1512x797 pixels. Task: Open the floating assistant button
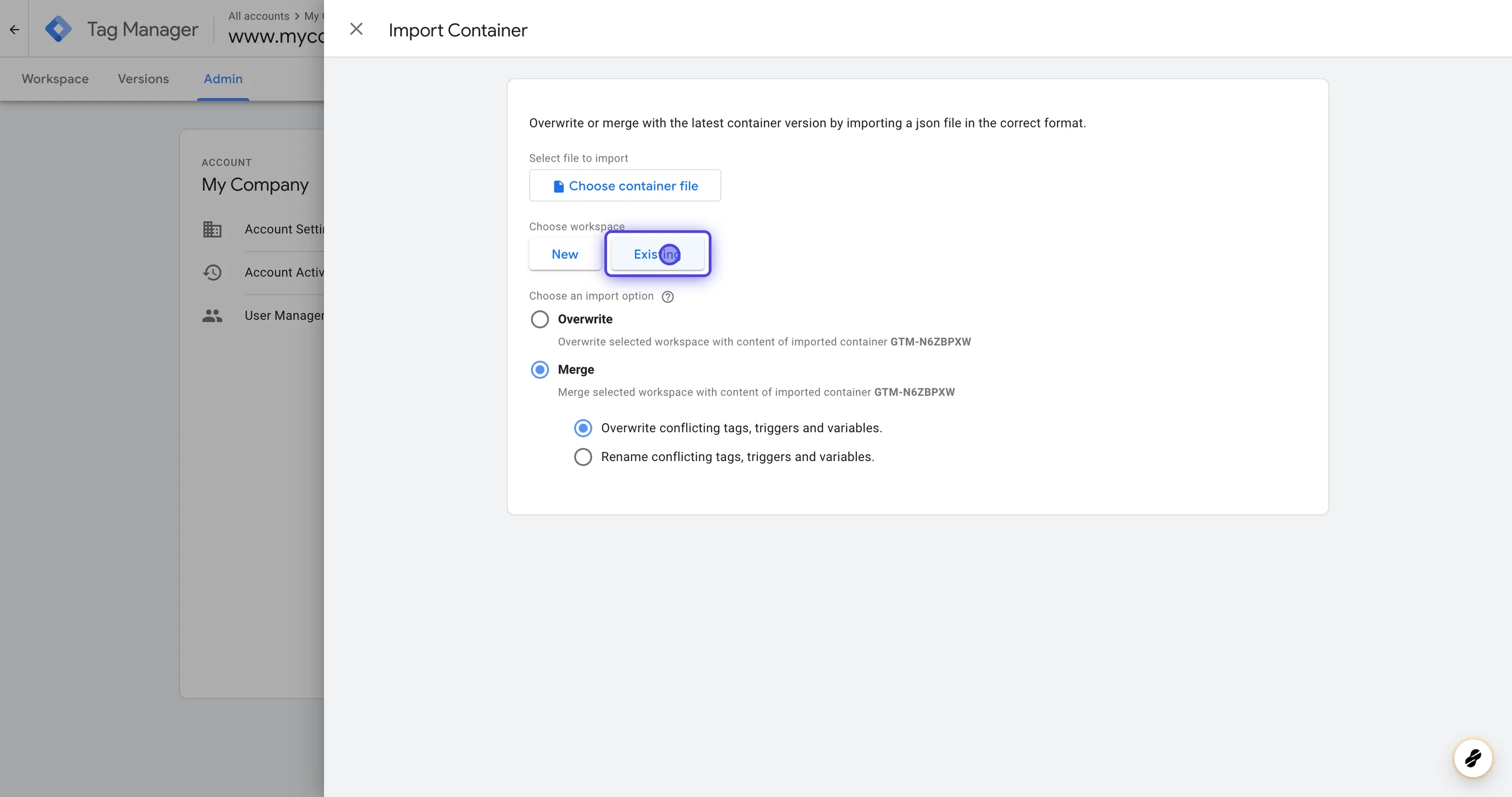1472,758
